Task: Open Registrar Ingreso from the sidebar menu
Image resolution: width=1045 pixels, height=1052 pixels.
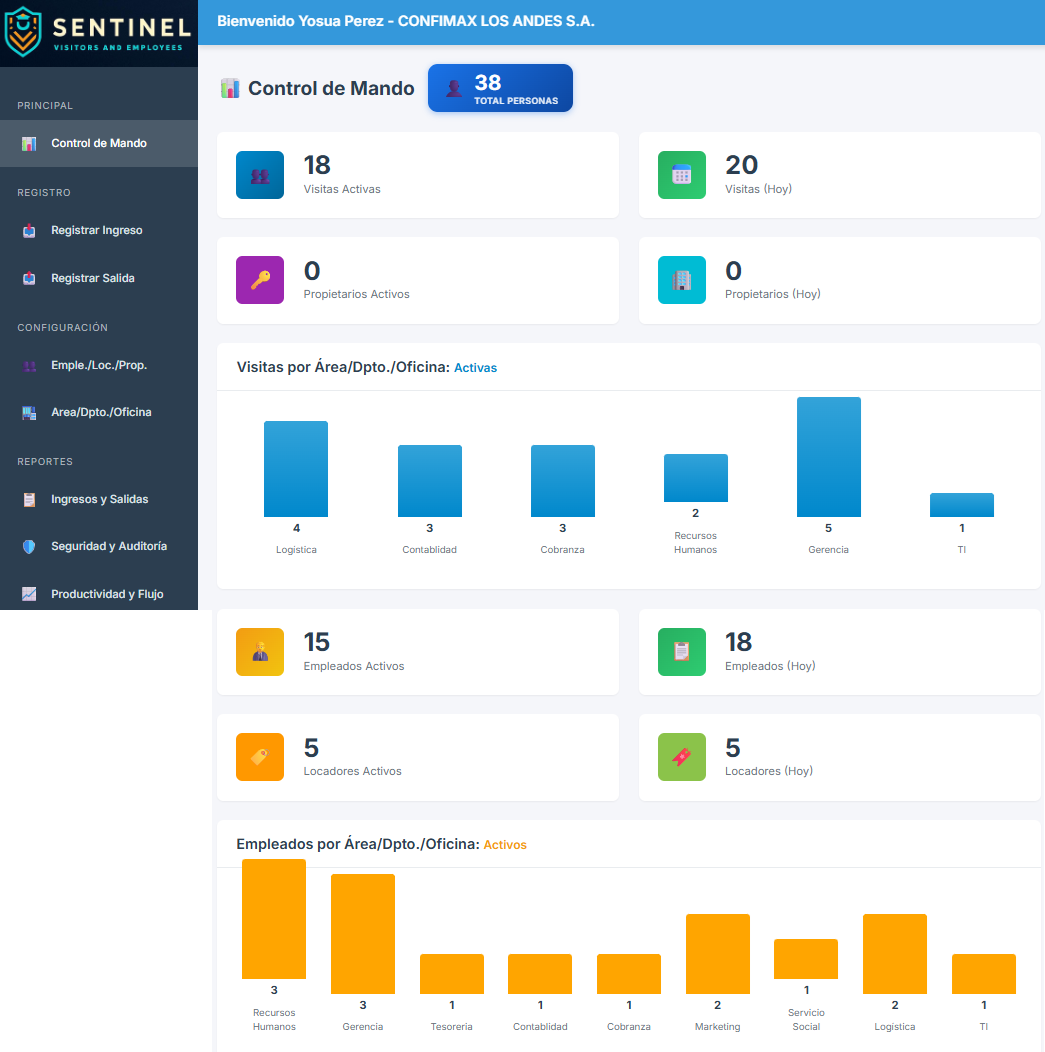Action: point(95,230)
